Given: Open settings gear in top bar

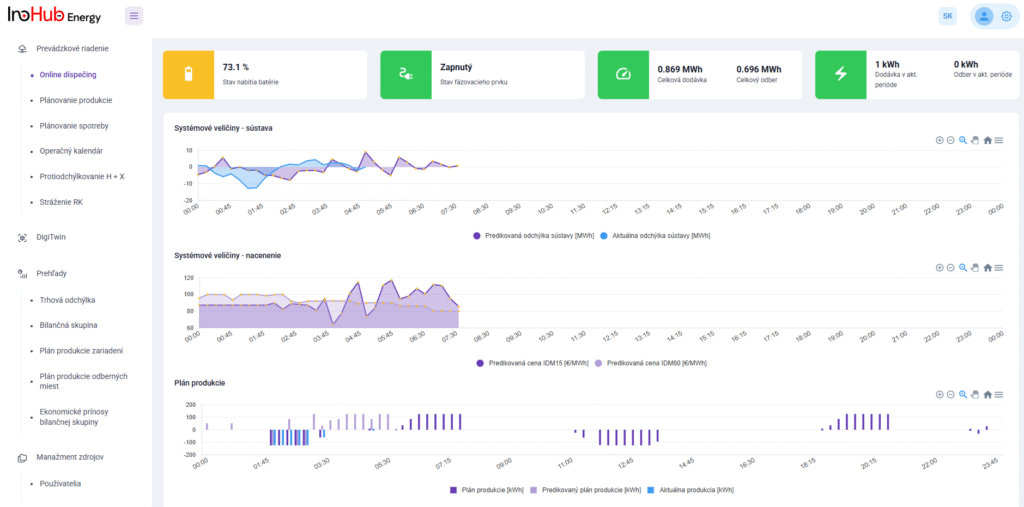Looking at the screenshot, I should pos(1006,16).
